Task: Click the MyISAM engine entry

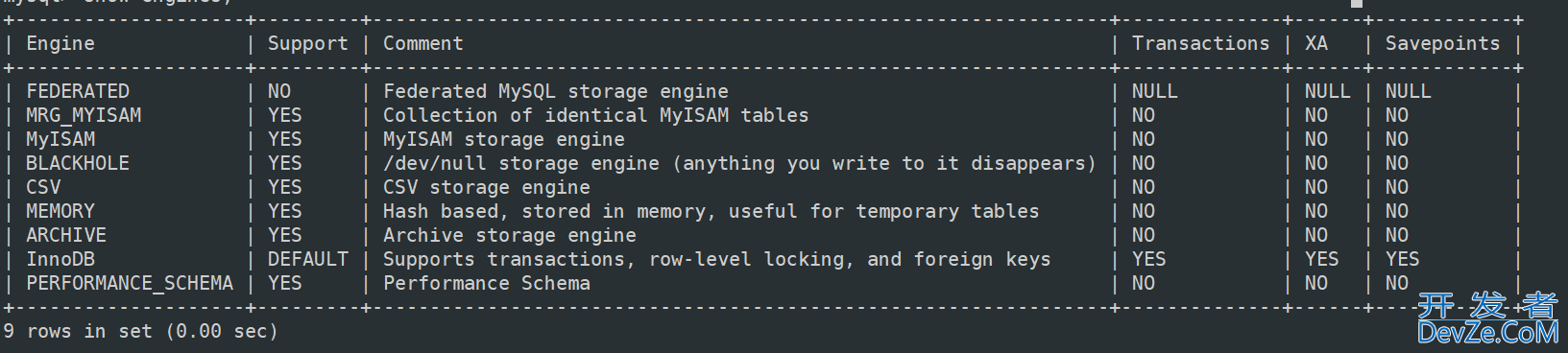Action: (60, 139)
